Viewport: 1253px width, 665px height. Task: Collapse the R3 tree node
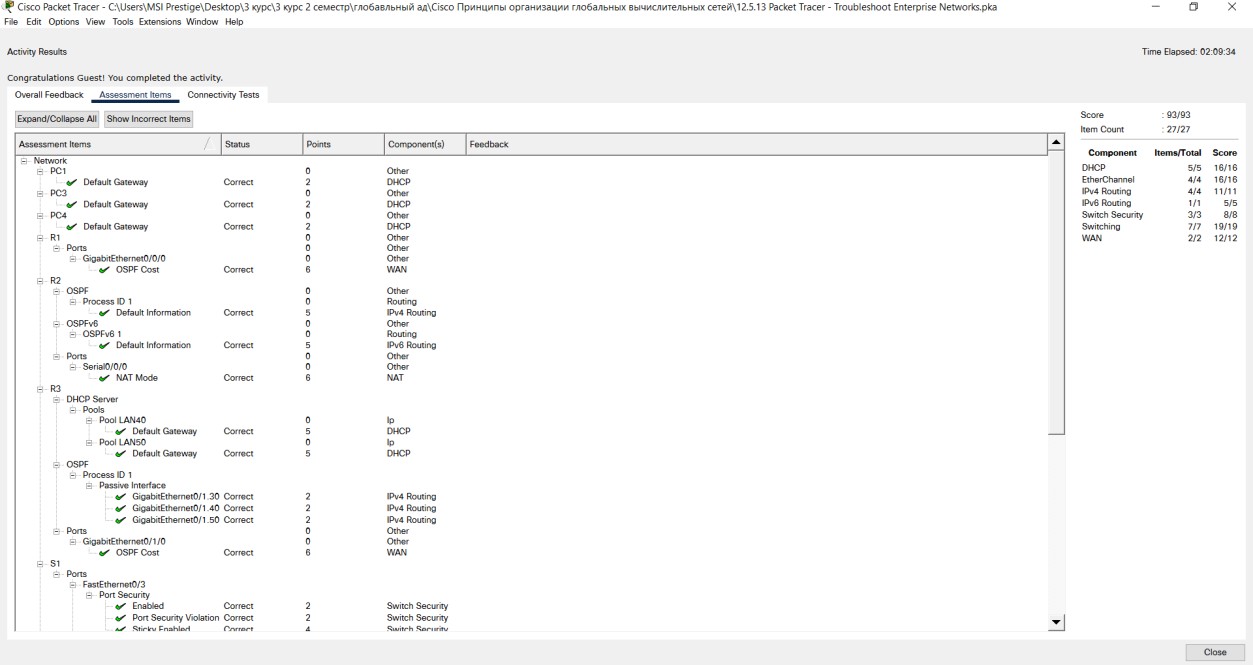click(x=40, y=389)
